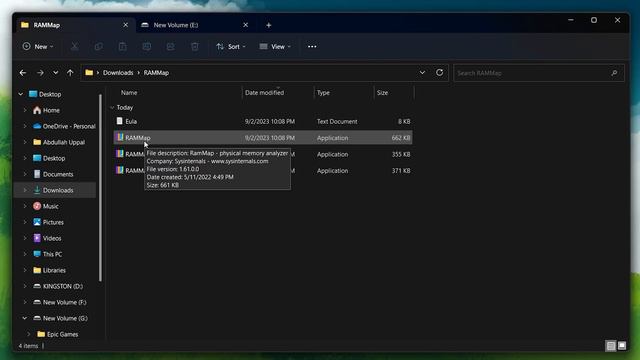The height and width of the screenshot is (360, 640).
Task: Close the New Volume (E:) tab
Action: [x=245, y=25]
